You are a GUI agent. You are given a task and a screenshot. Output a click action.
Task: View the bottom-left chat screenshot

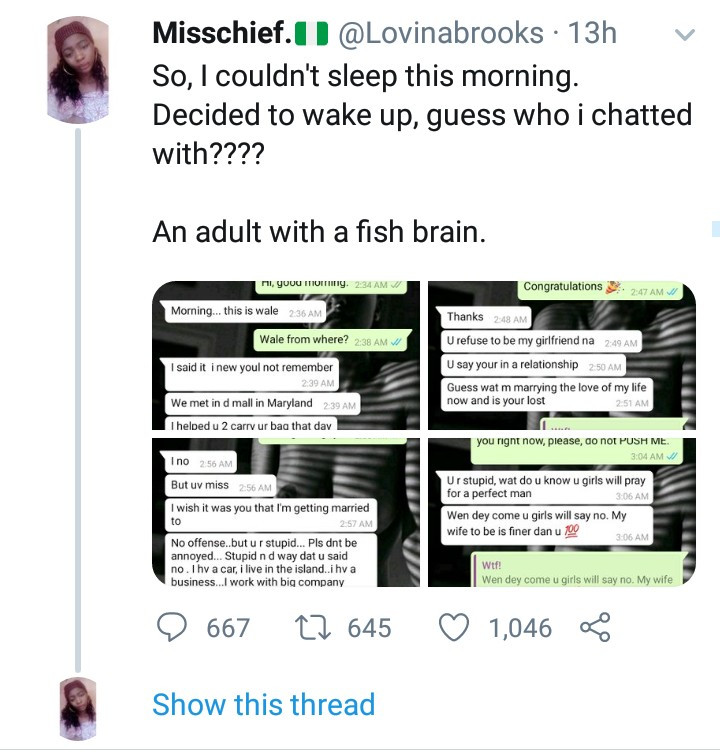(x=286, y=512)
